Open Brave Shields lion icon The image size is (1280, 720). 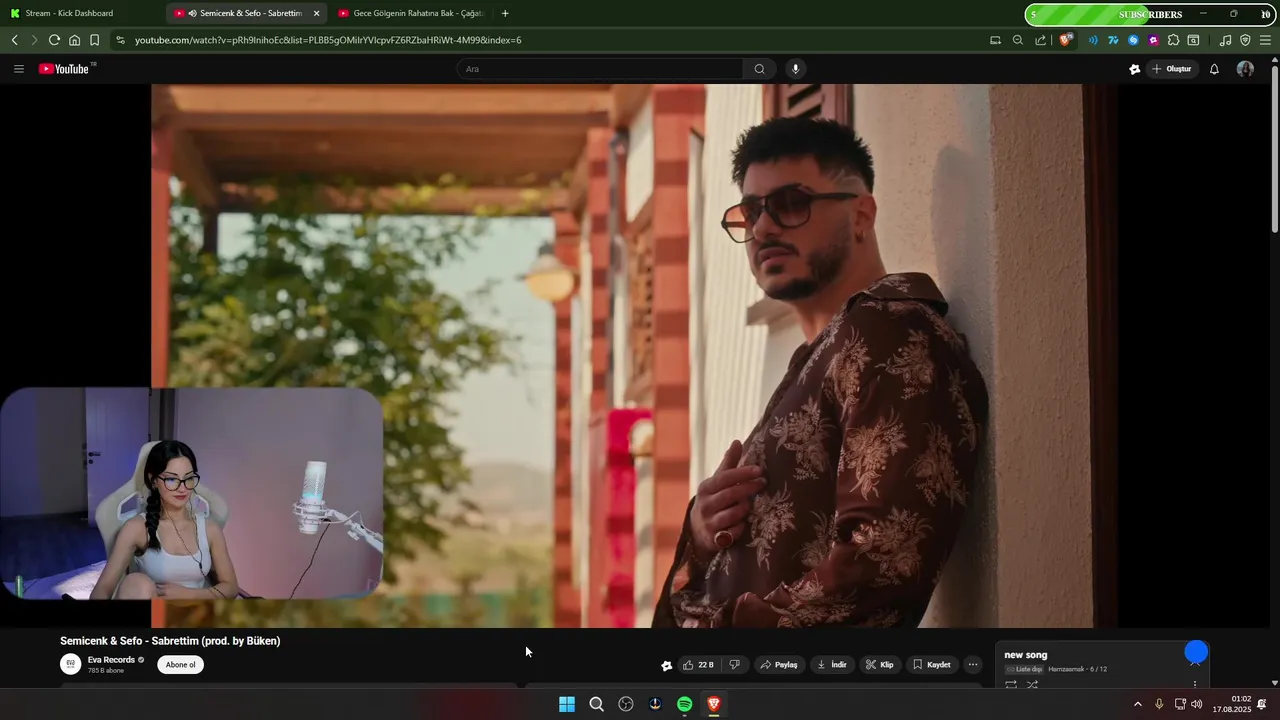[x=1066, y=40]
